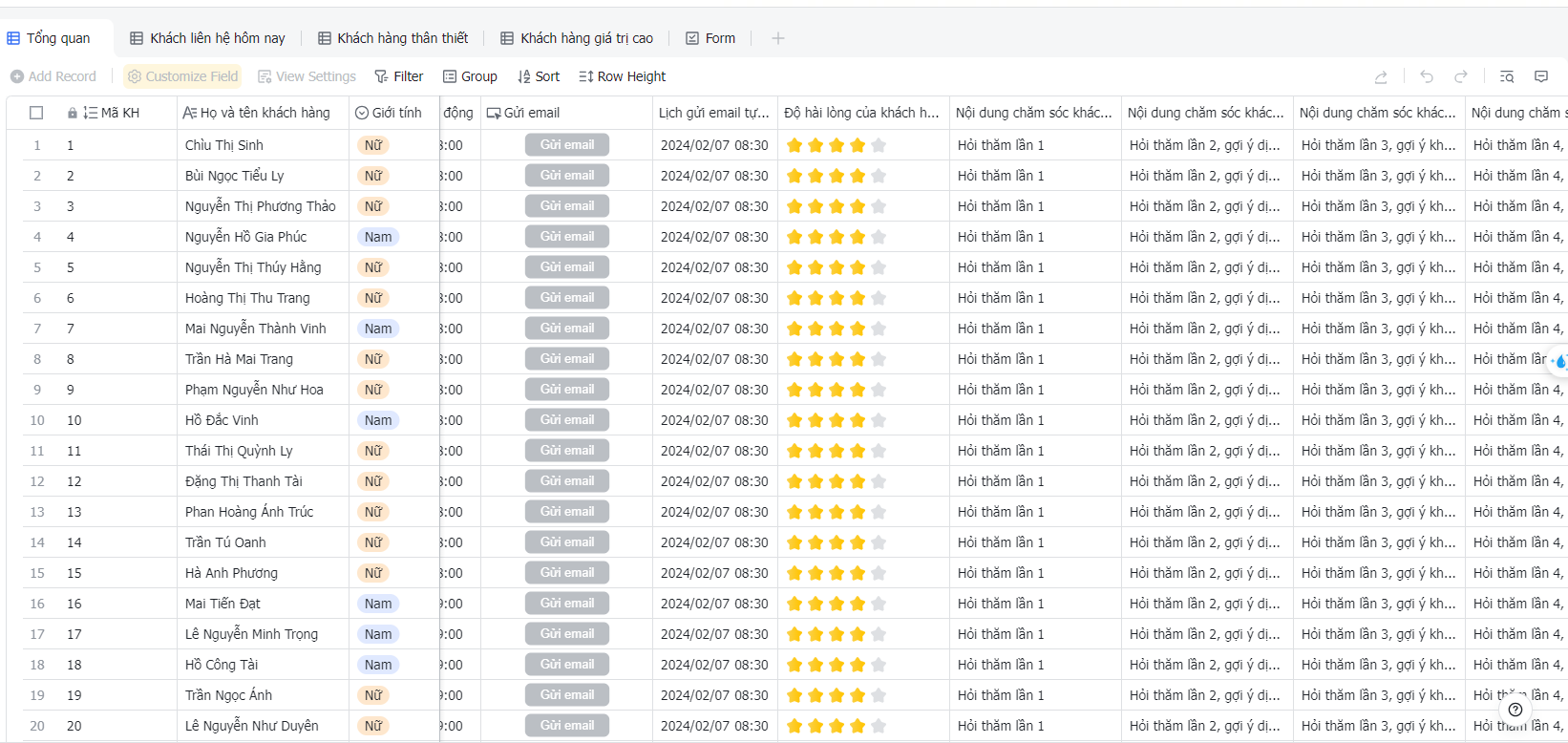Click Add Record button

[x=53, y=76]
